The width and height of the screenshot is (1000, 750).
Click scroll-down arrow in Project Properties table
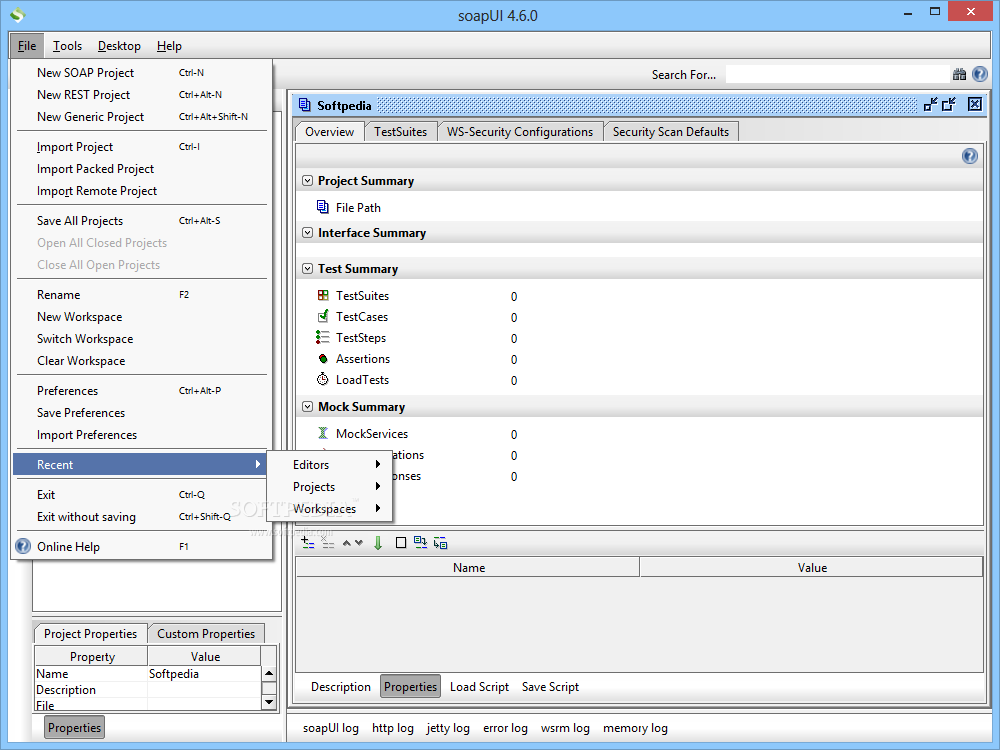(269, 702)
